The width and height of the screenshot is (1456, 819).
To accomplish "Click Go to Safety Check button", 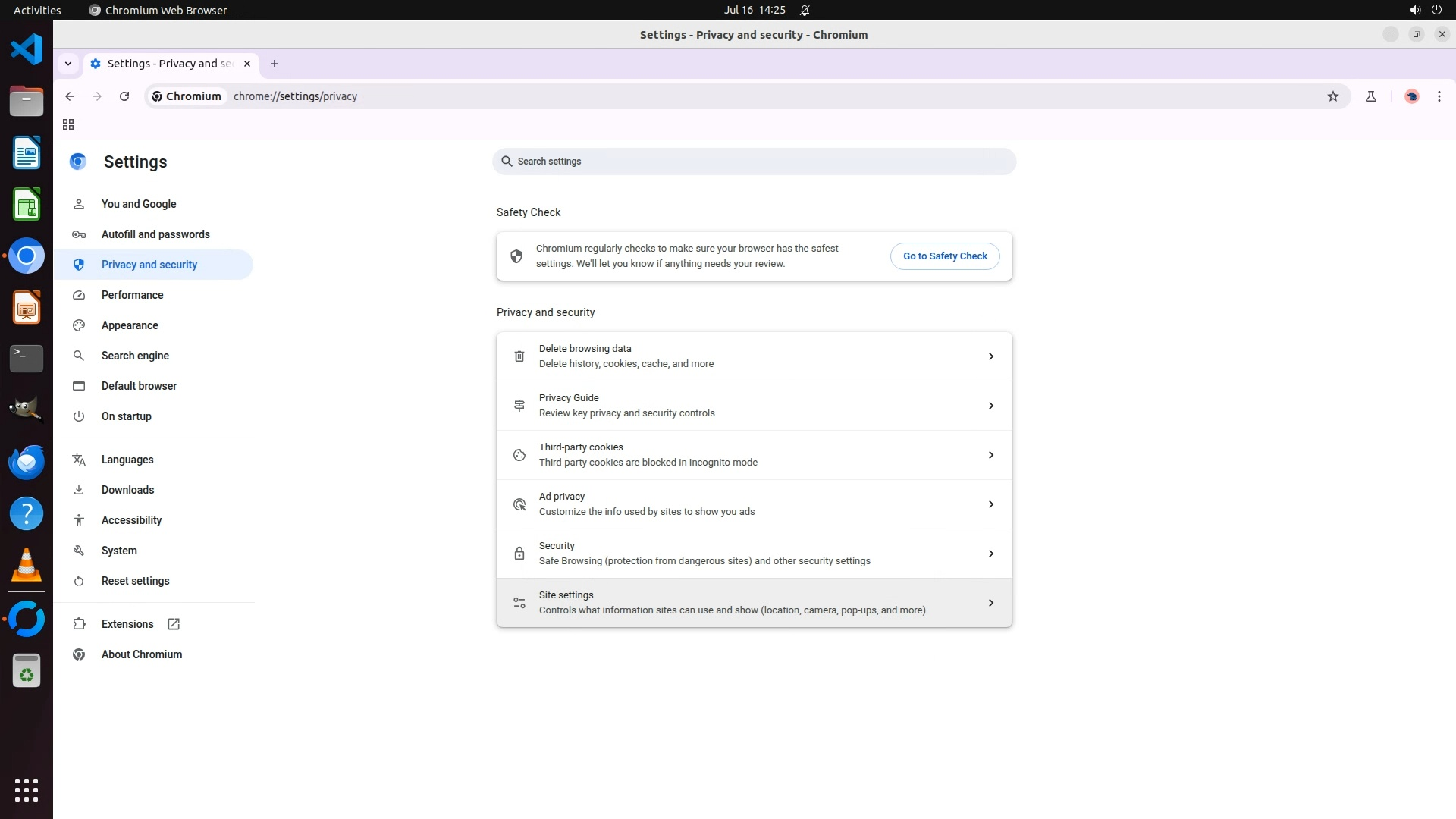I will coord(944,256).
